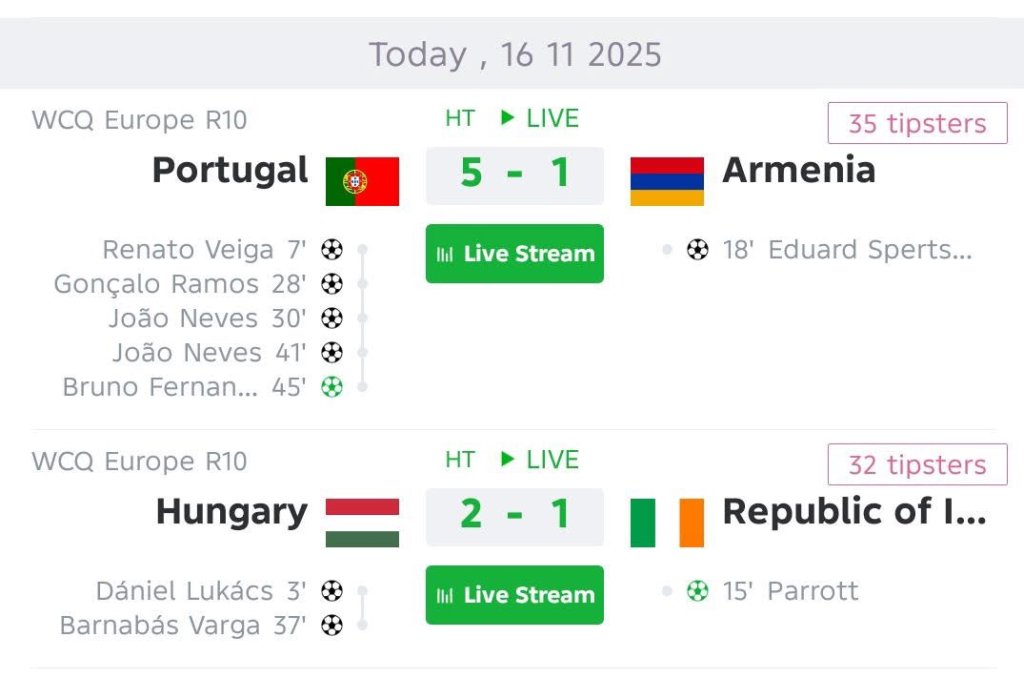Click the goal icon next to Eduard Spertsyan 18'
Image resolution: width=1024 pixels, height=678 pixels.
point(697,250)
